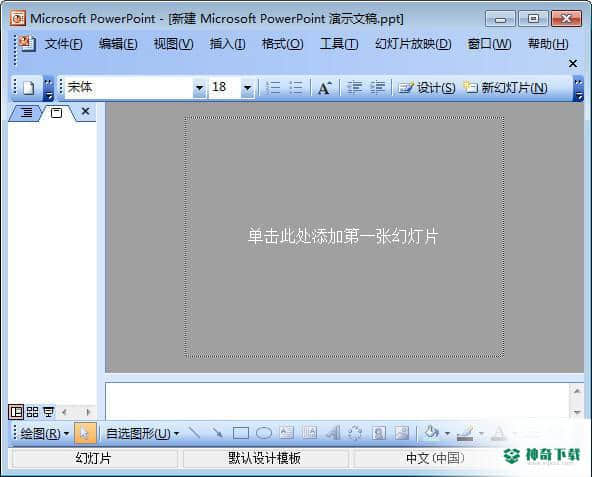The width and height of the screenshot is (592, 477).
Task: Click inside the font name field 宋体
Action: tap(128, 88)
